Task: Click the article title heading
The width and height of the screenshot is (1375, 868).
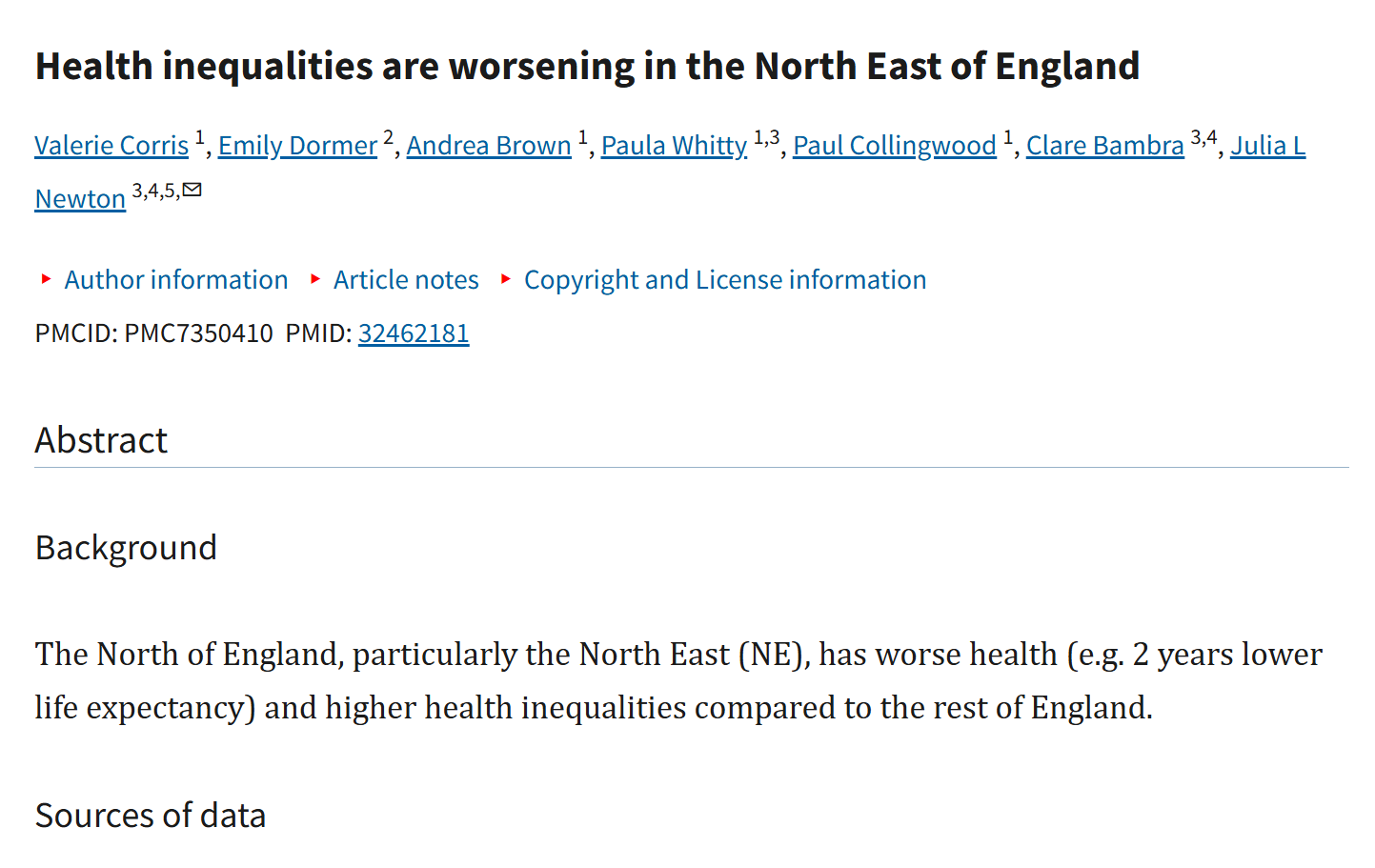Action: click(587, 66)
